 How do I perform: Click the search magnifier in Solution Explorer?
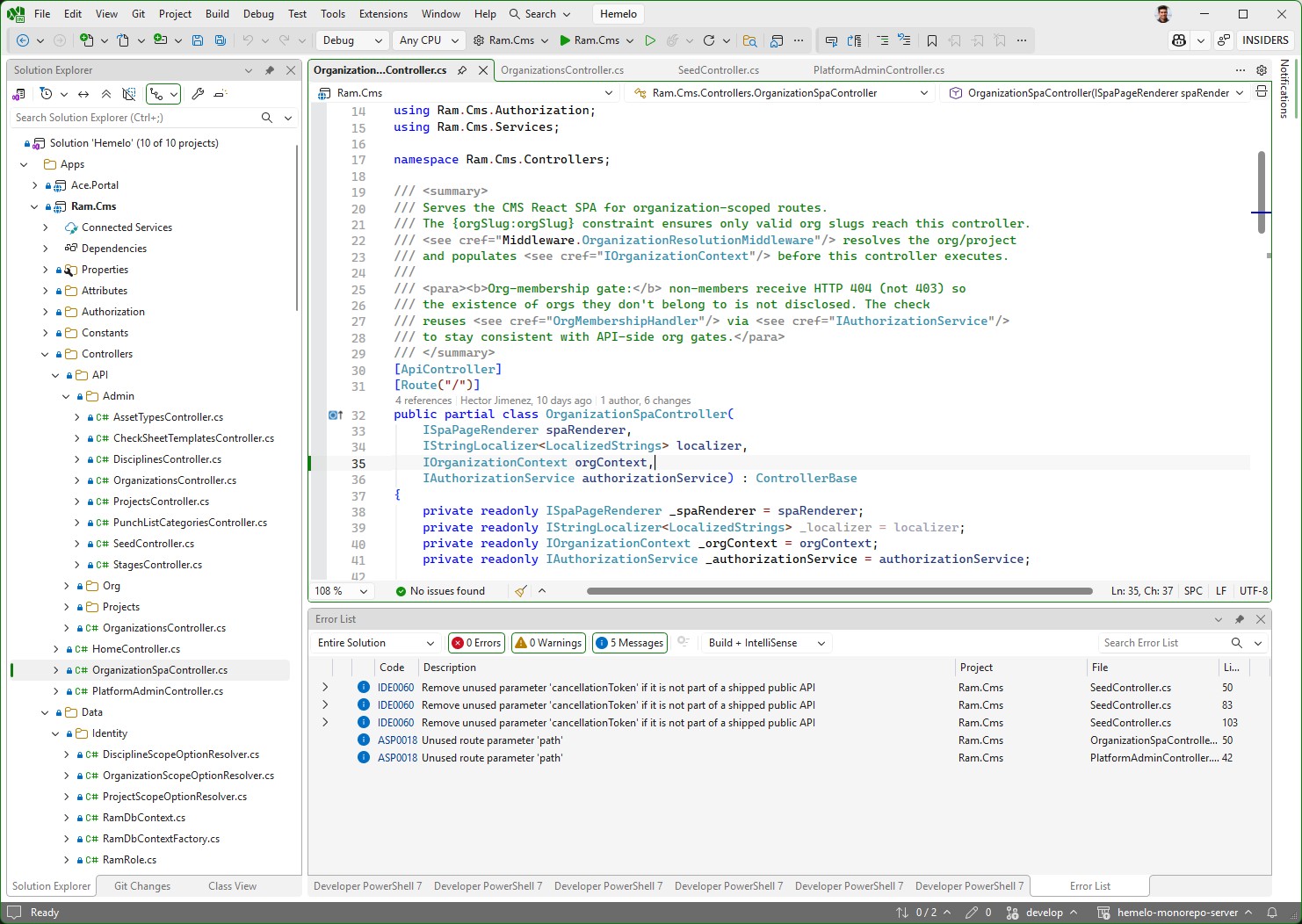click(267, 118)
